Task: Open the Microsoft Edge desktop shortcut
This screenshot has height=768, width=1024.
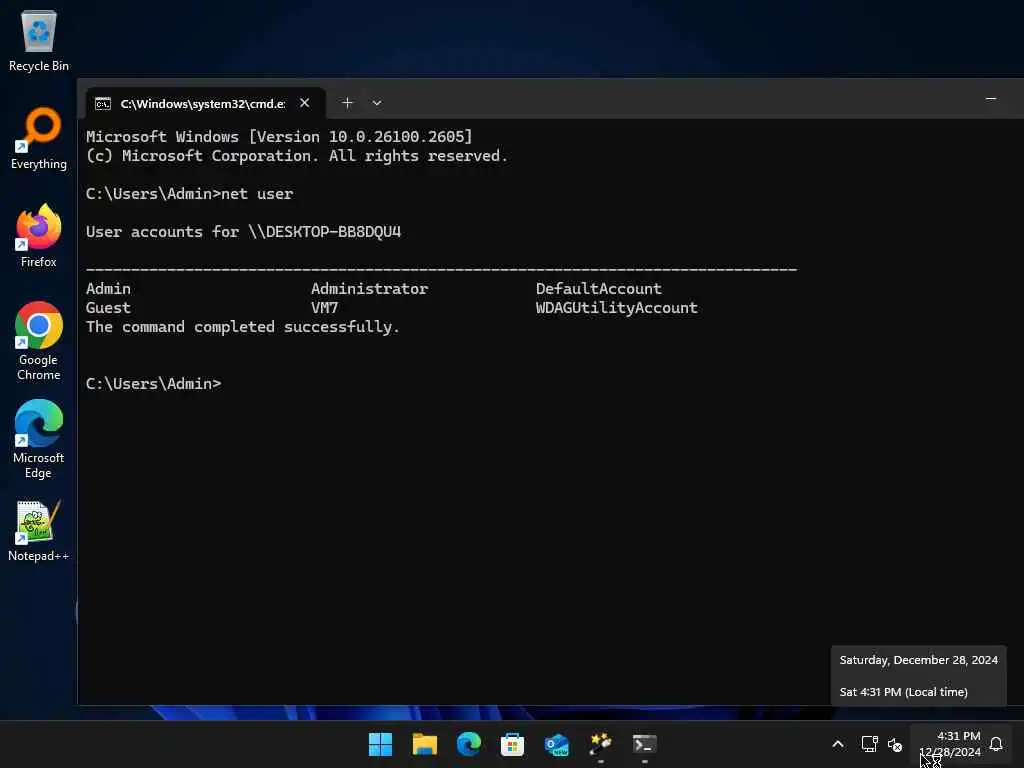Action: point(39,440)
